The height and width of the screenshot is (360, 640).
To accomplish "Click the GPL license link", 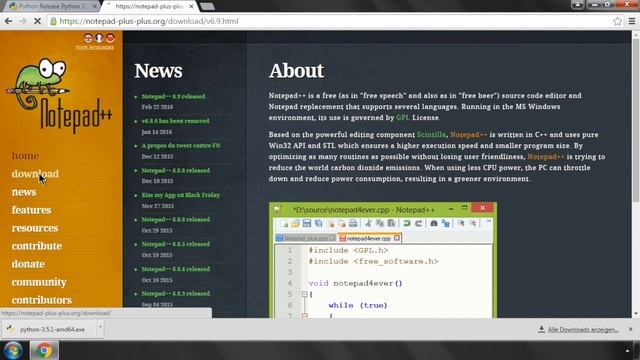I will point(402,118).
